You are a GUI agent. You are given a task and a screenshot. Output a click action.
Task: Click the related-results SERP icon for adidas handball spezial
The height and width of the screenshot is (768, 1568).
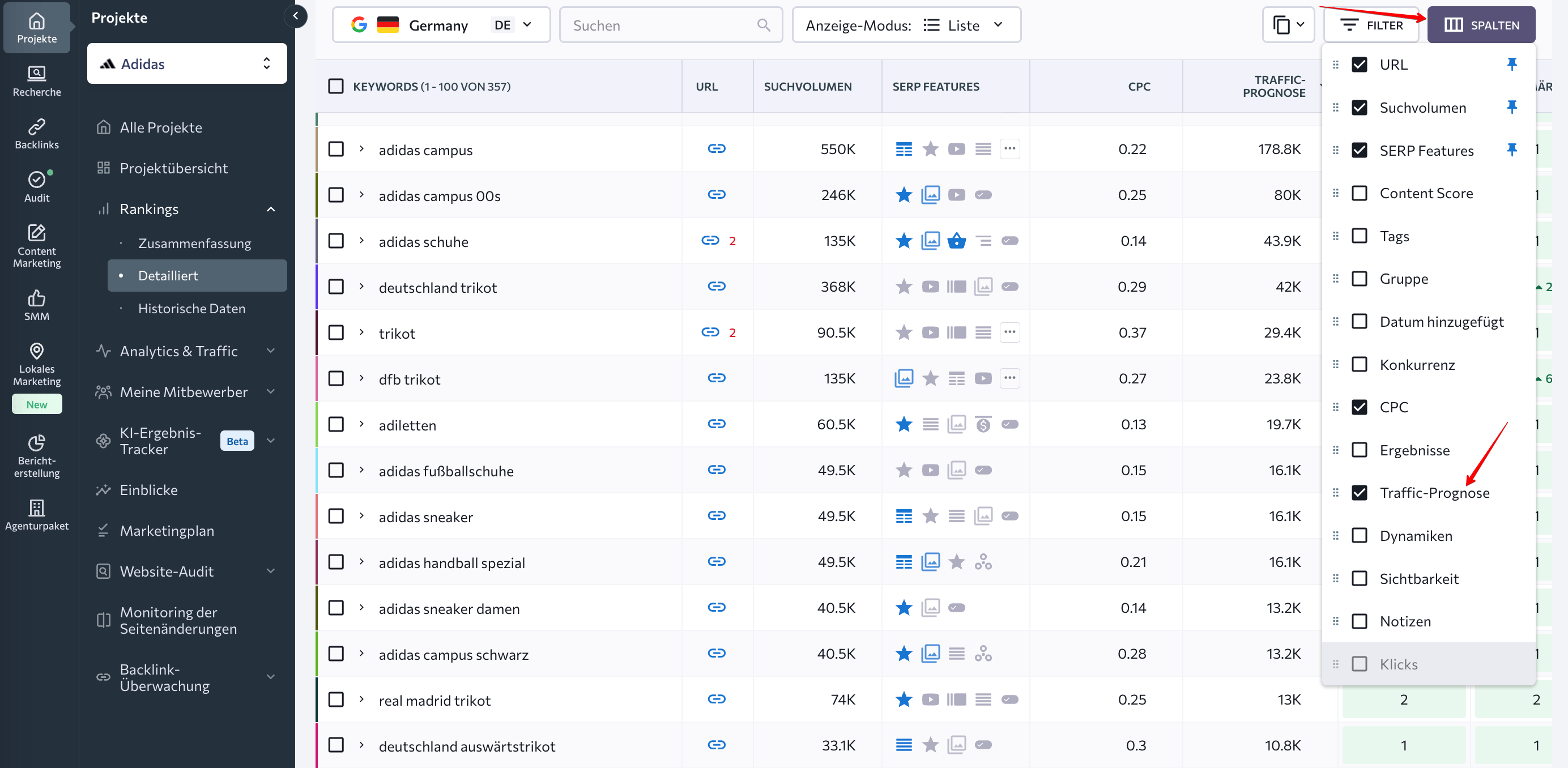click(983, 562)
